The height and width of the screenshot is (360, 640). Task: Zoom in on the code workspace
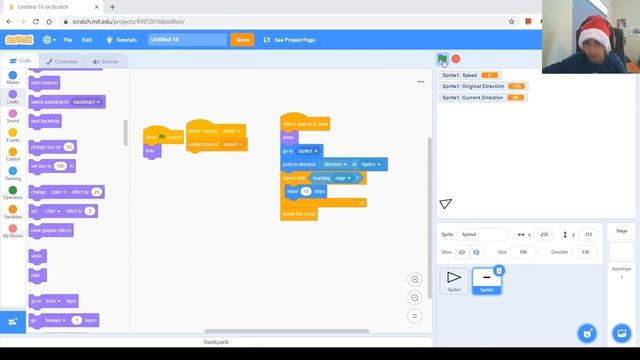point(414,280)
